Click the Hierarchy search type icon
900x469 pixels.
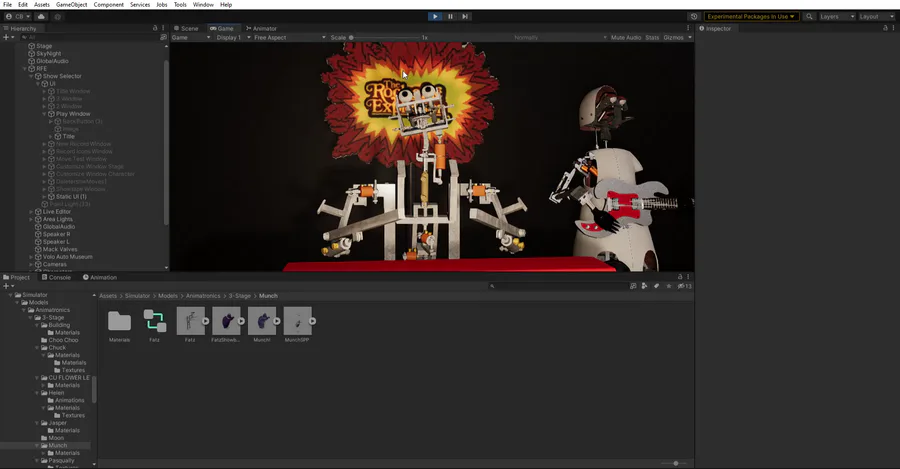164,37
